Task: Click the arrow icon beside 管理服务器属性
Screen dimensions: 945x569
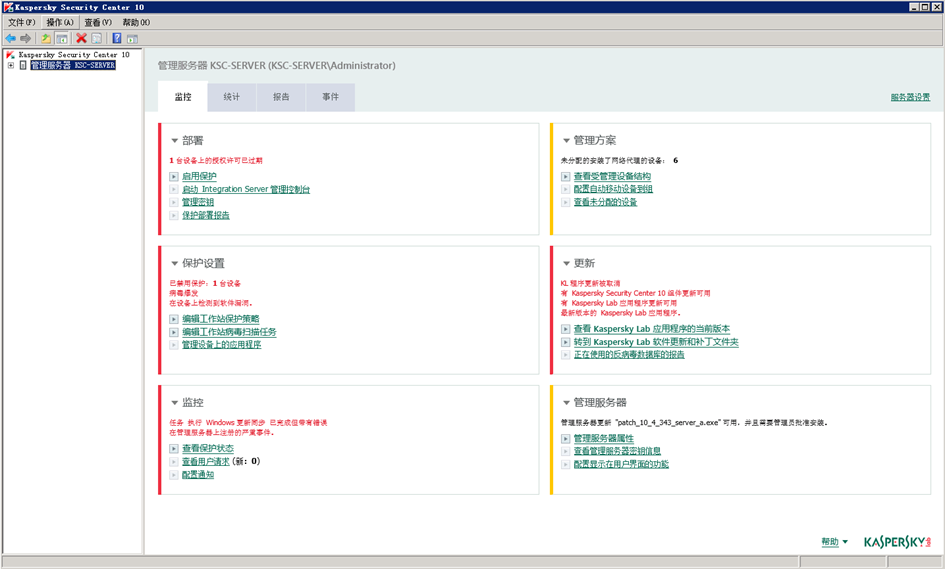Action: [565, 439]
